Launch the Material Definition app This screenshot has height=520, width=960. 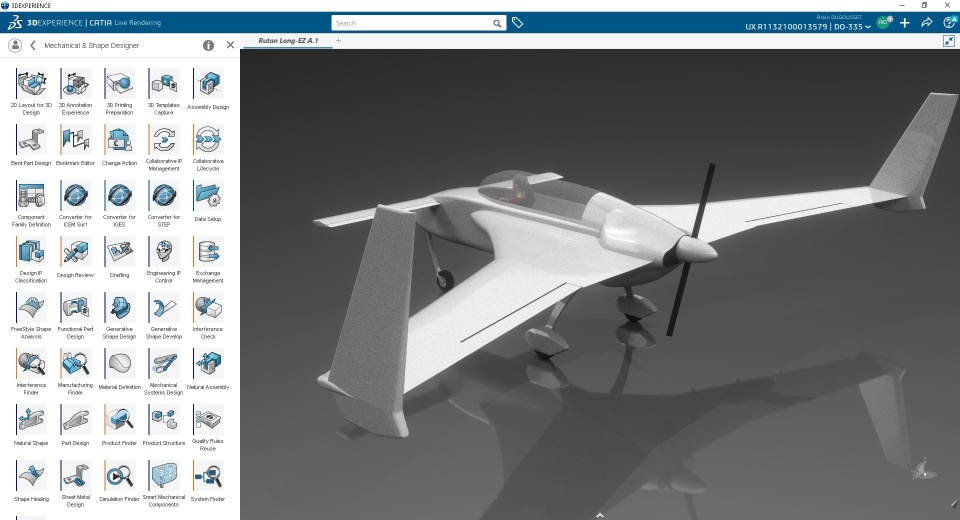pos(119,364)
